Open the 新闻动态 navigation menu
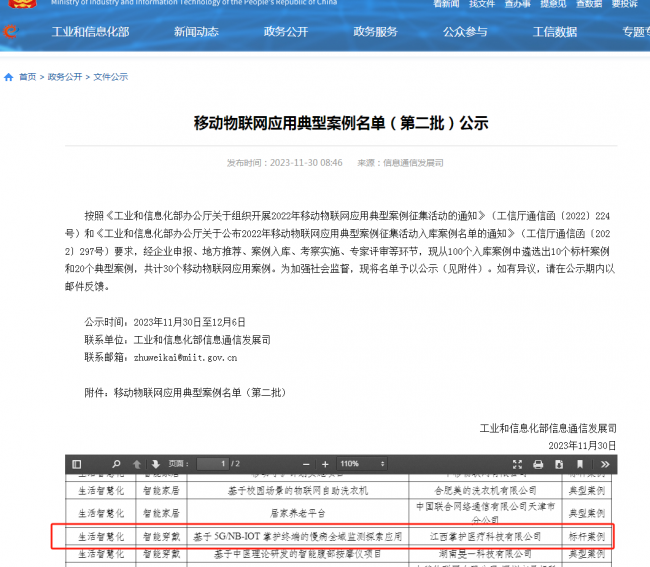Image resolution: width=650 pixels, height=567 pixels. 196,32
